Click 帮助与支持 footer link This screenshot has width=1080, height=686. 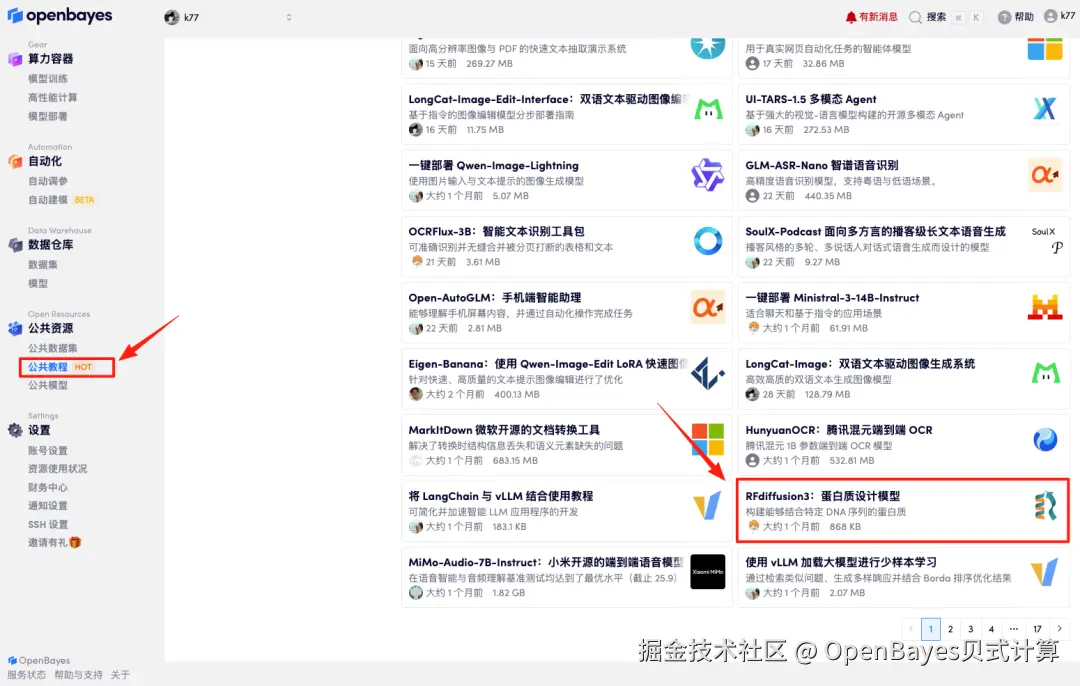click(79, 675)
